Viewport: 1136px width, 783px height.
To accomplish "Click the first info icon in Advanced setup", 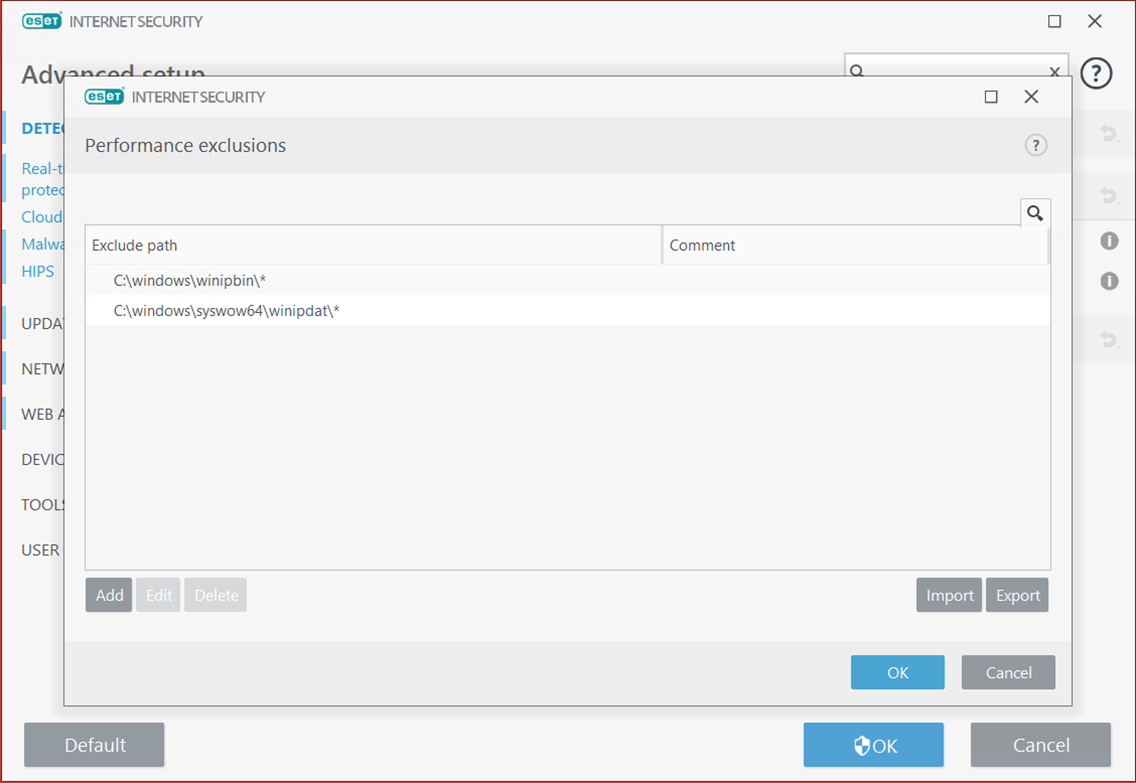I will 1109,240.
